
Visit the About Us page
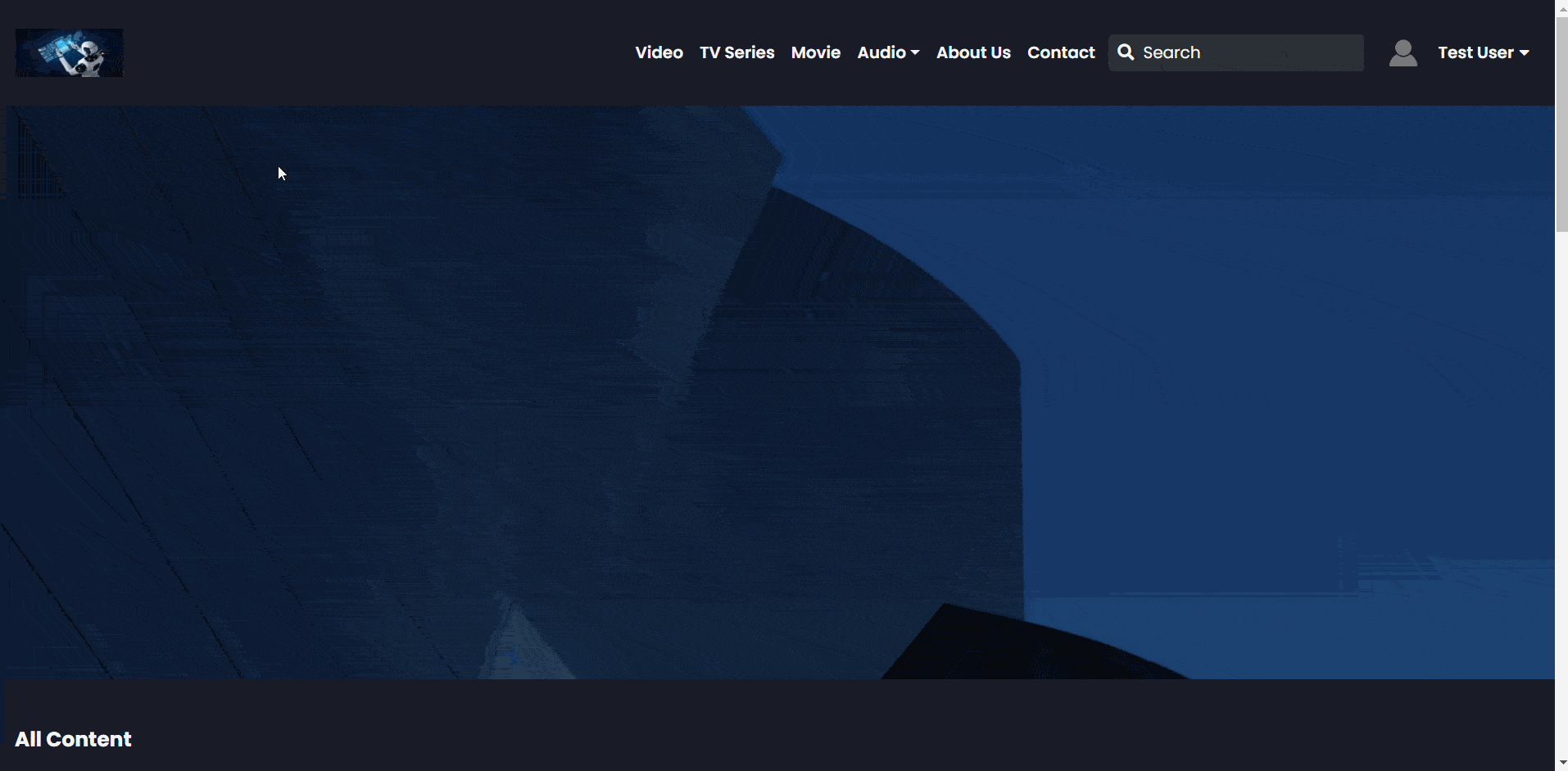click(x=973, y=52)
